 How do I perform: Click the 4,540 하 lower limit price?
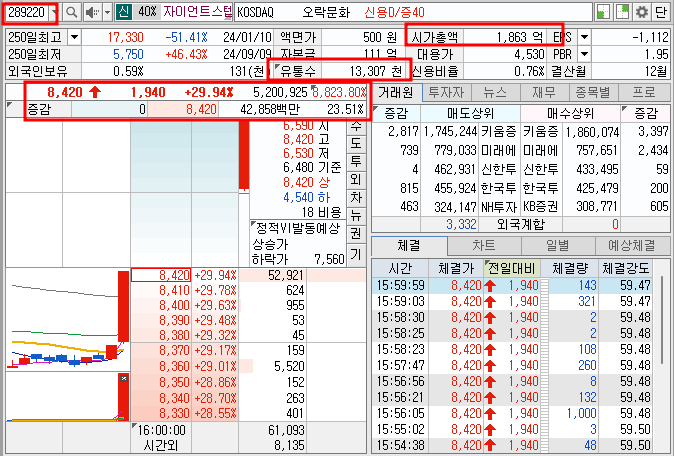point(306,197)
